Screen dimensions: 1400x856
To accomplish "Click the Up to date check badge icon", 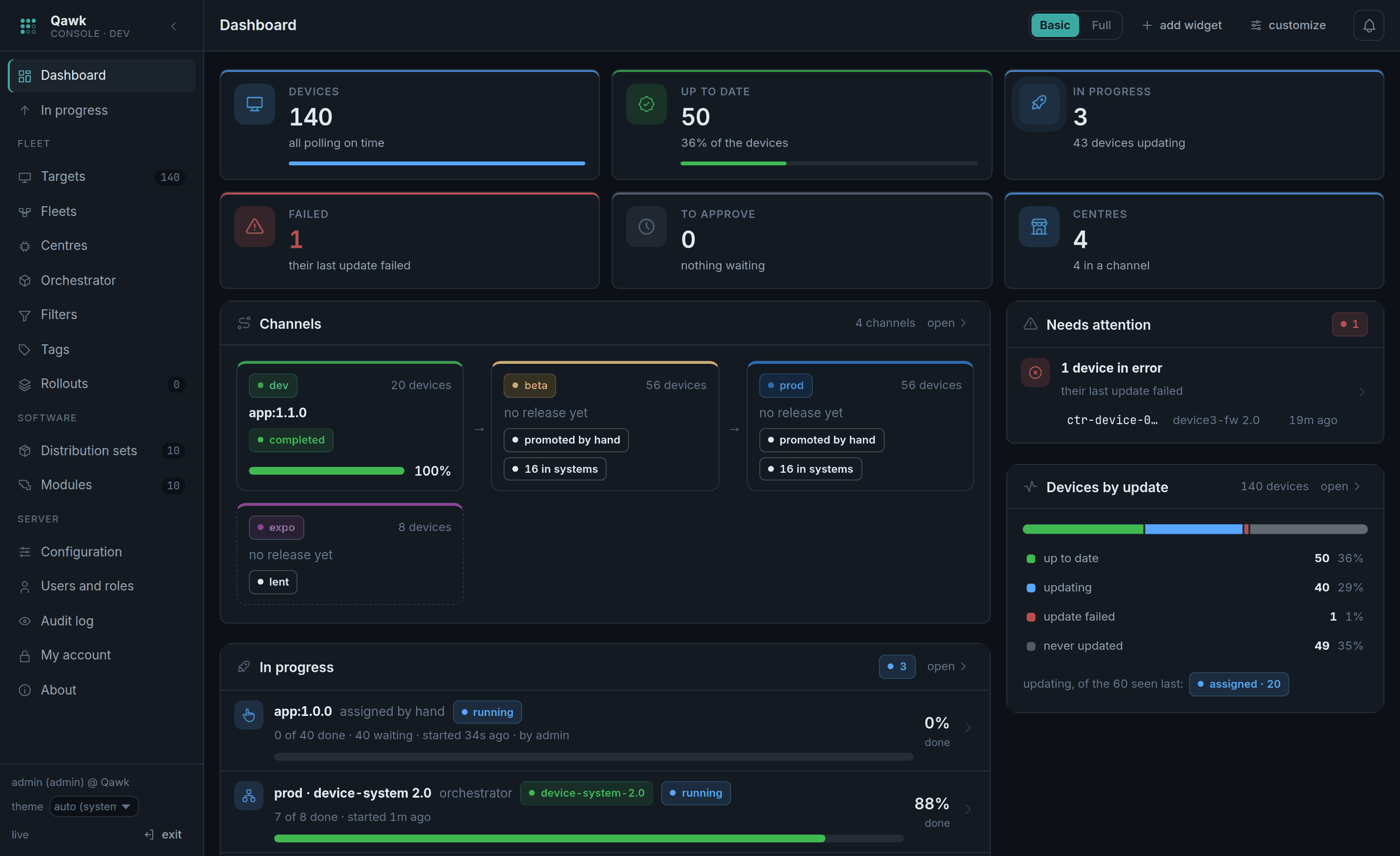I will 646,104.
